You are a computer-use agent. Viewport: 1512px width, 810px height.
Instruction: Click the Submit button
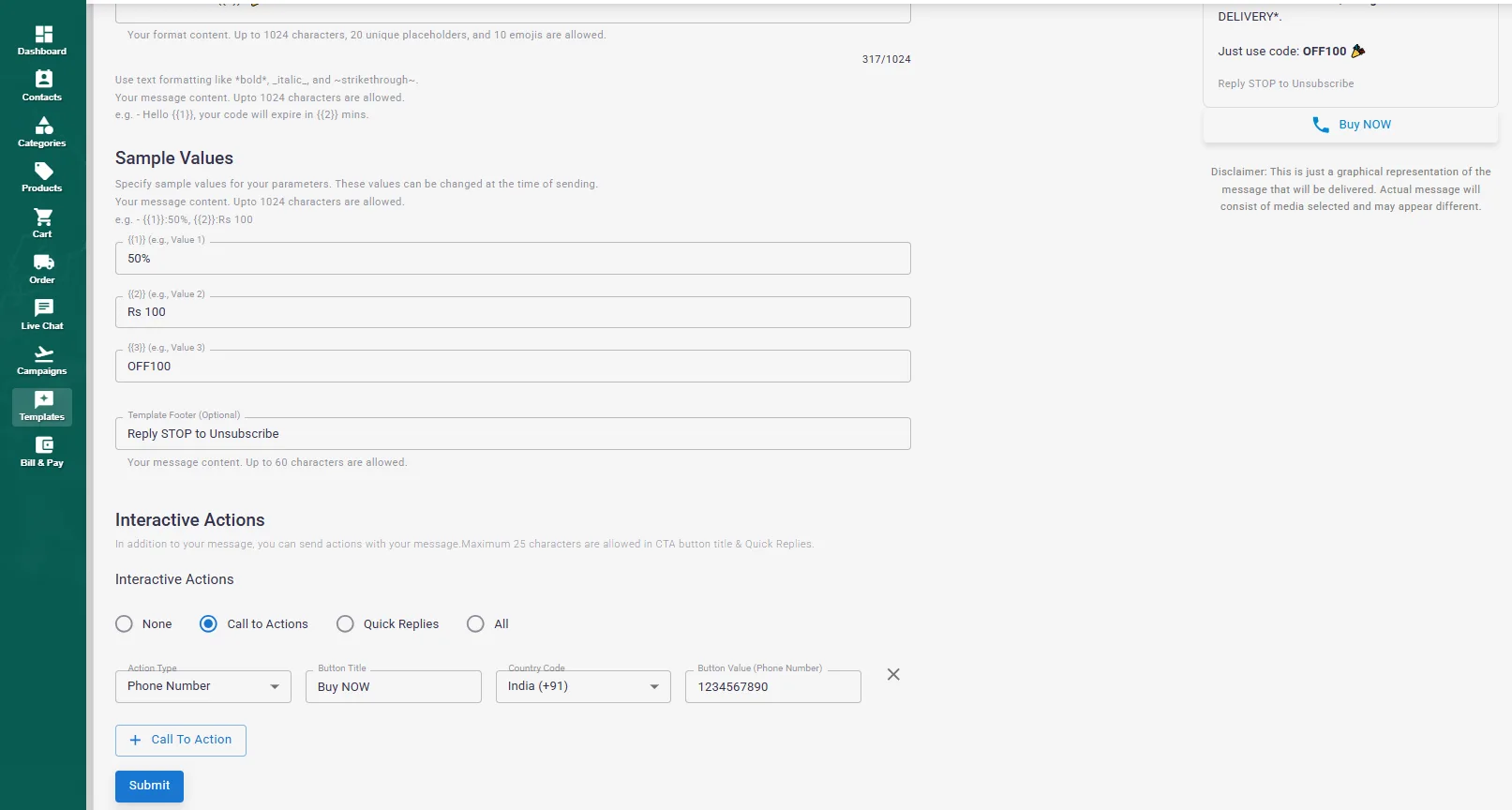(x=149, y=786)
